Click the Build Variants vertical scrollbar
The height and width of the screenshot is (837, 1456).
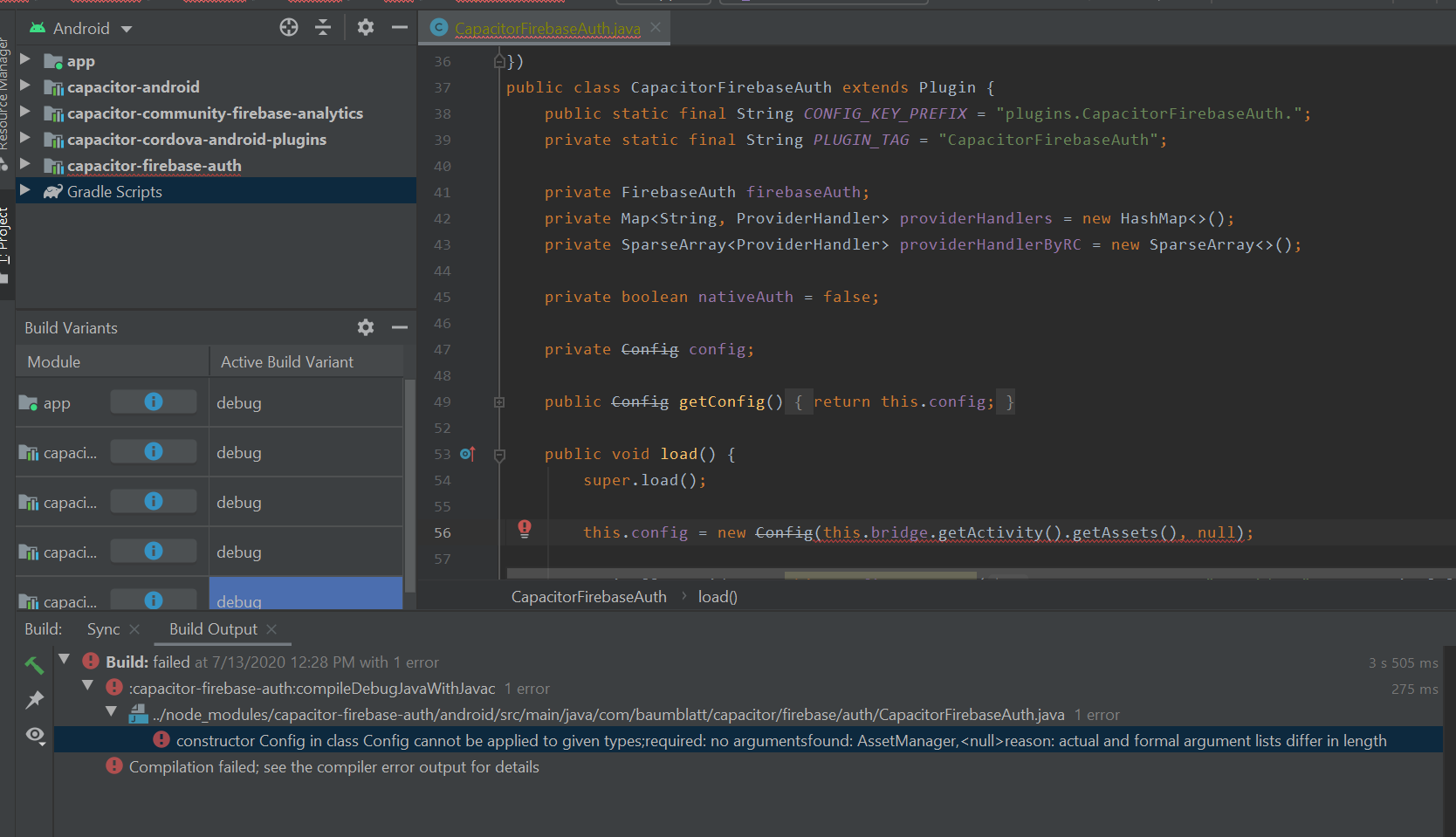[x=409, y=485]
